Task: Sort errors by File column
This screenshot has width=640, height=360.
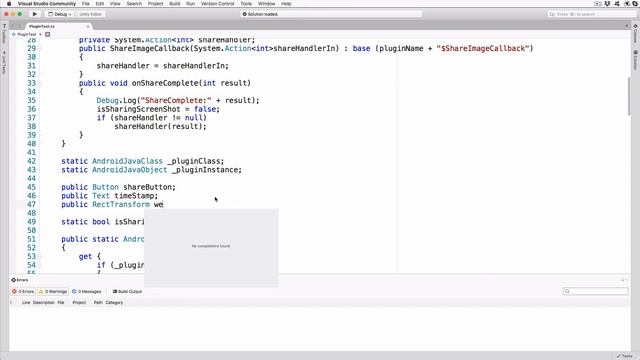Action: tap(61, 302)
